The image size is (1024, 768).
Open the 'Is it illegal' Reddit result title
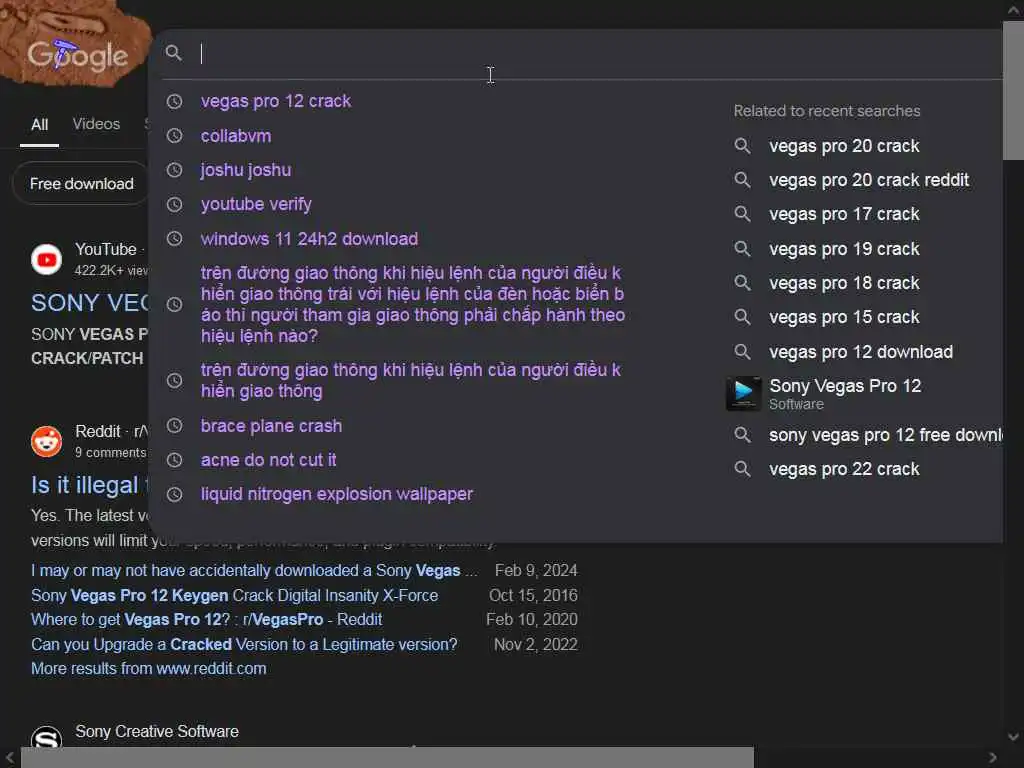click(x=89, y=485)
